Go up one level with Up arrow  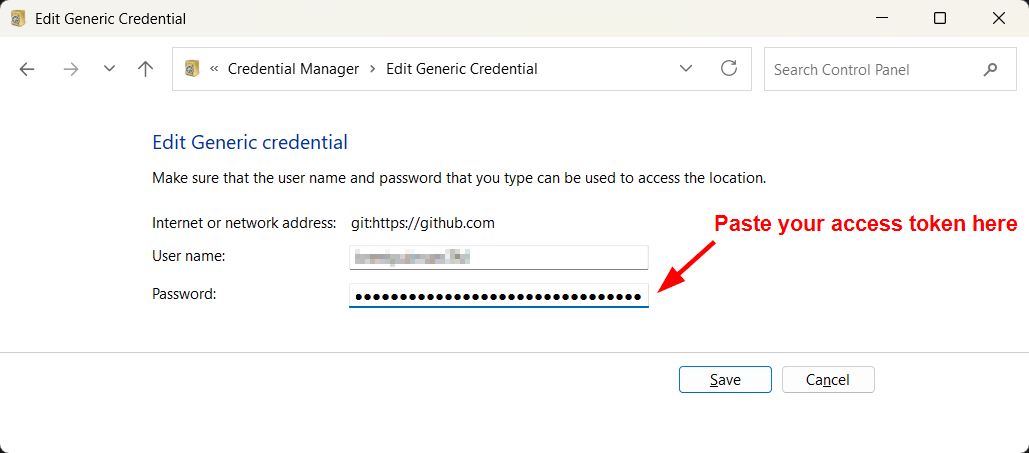tap(146, 69)
